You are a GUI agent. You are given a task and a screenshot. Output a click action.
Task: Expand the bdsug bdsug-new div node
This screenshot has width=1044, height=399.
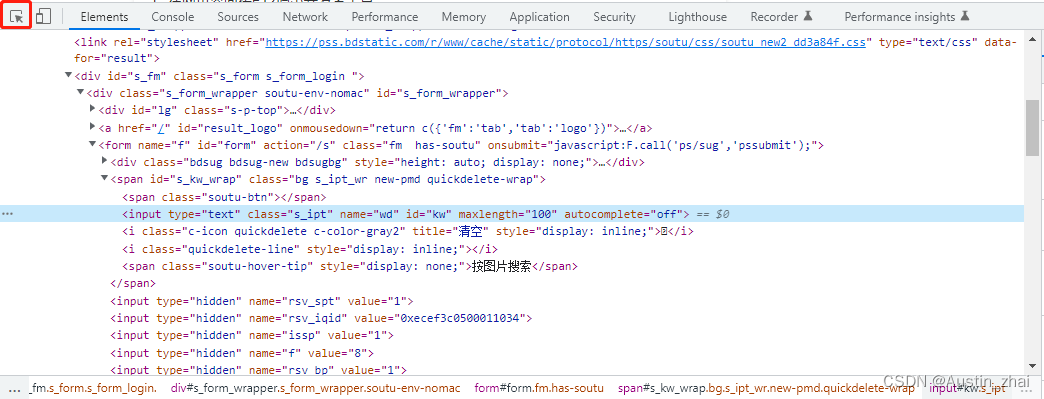click(x=105, y=161)
